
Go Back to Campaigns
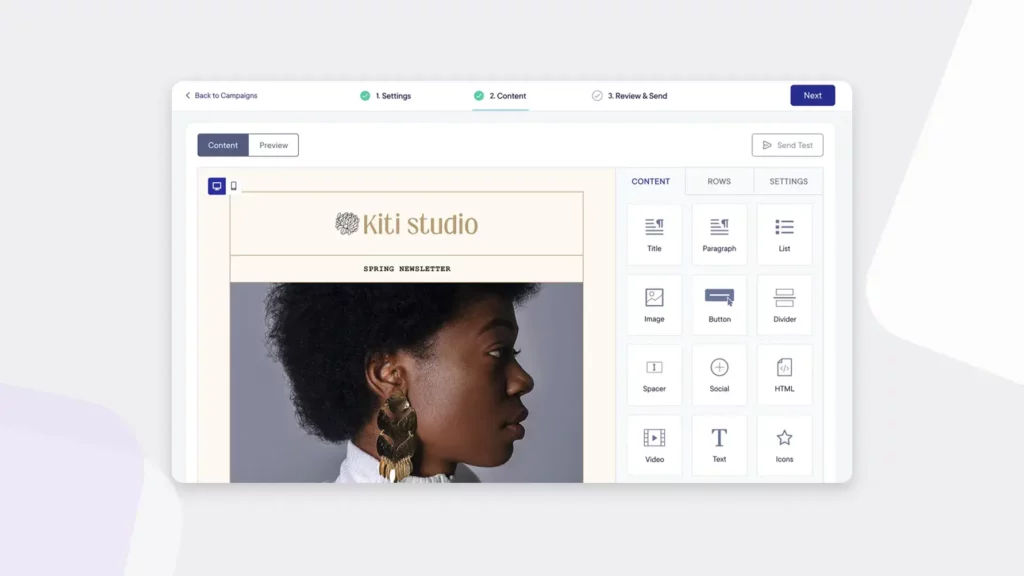pos(221,95)
